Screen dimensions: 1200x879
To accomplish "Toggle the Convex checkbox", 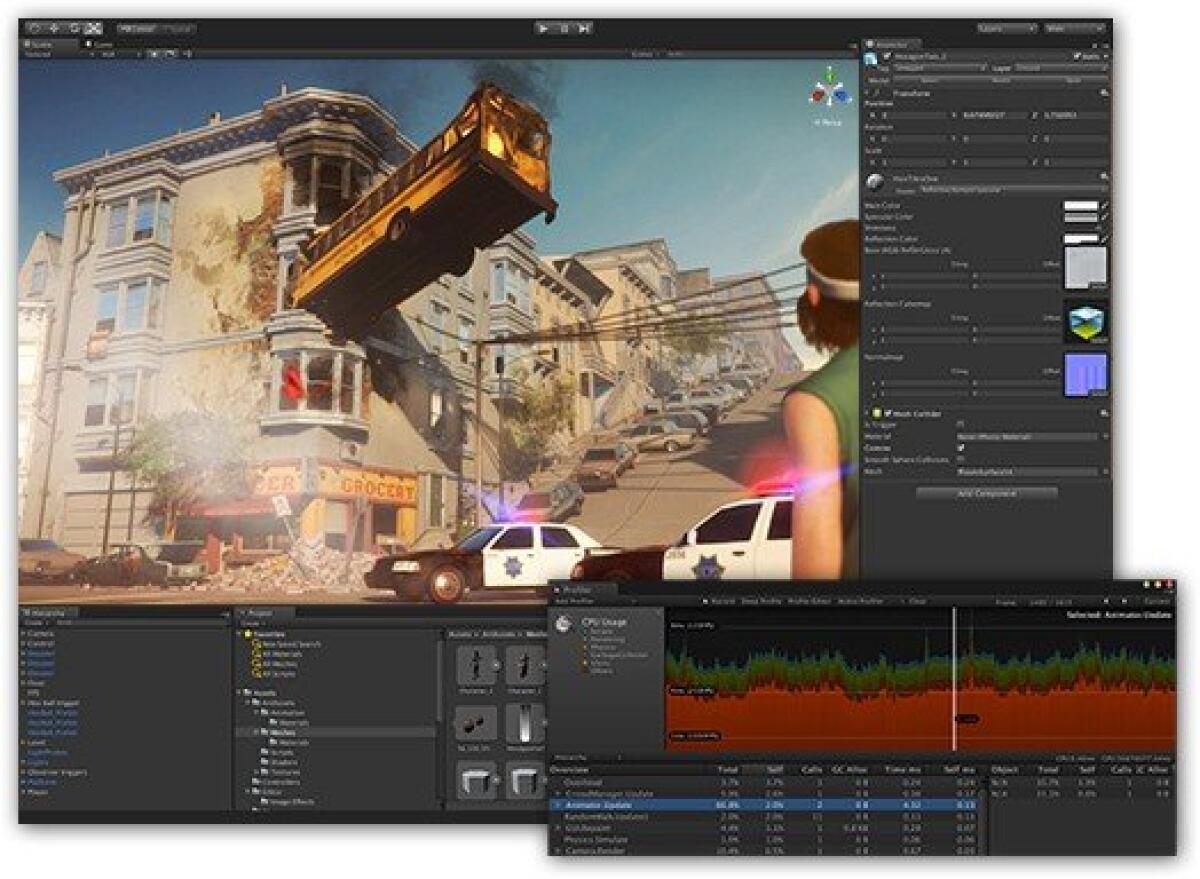I will pyautogui.click(x=962, y=447).
